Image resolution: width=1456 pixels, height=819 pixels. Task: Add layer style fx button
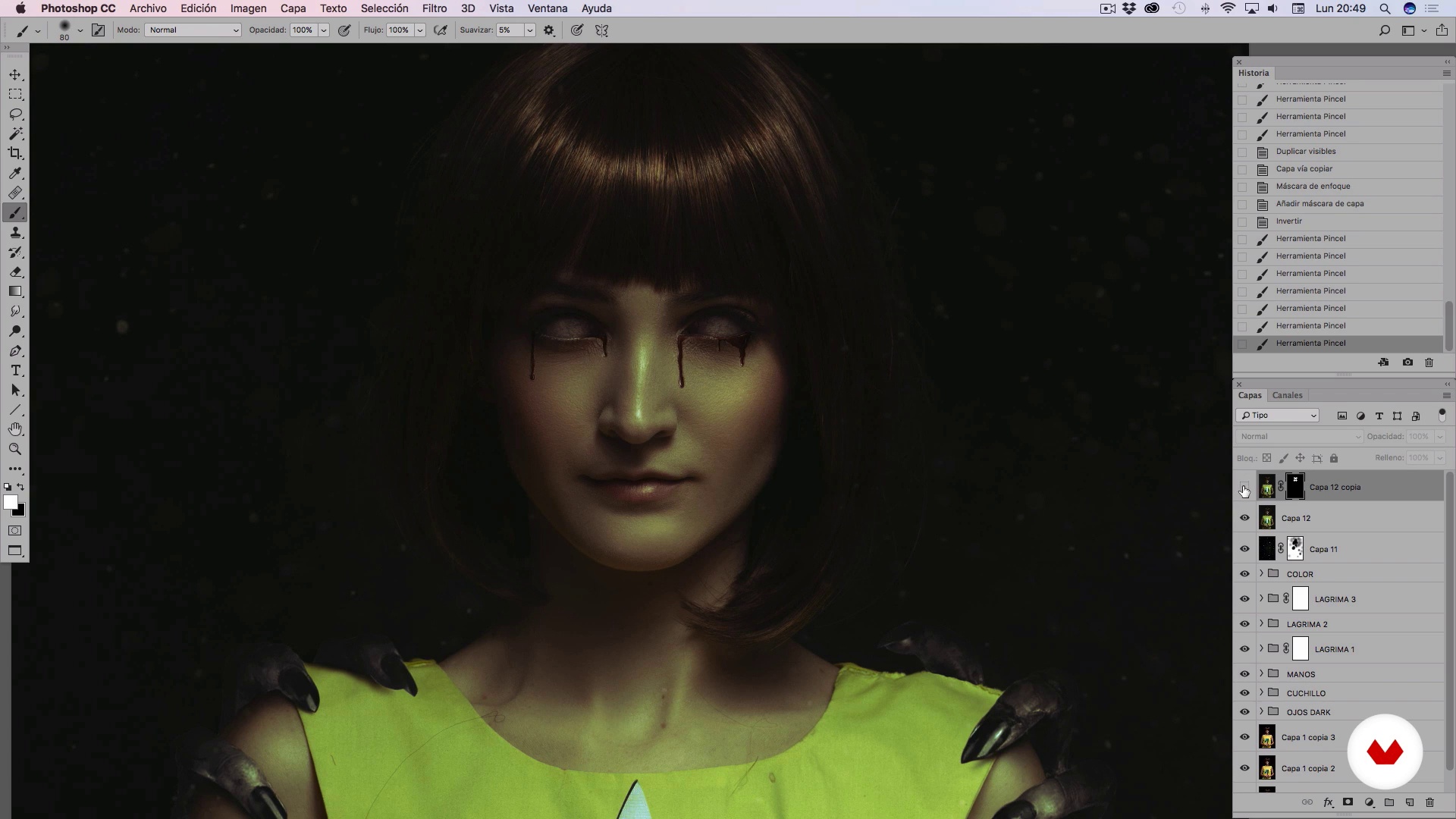1328,802
